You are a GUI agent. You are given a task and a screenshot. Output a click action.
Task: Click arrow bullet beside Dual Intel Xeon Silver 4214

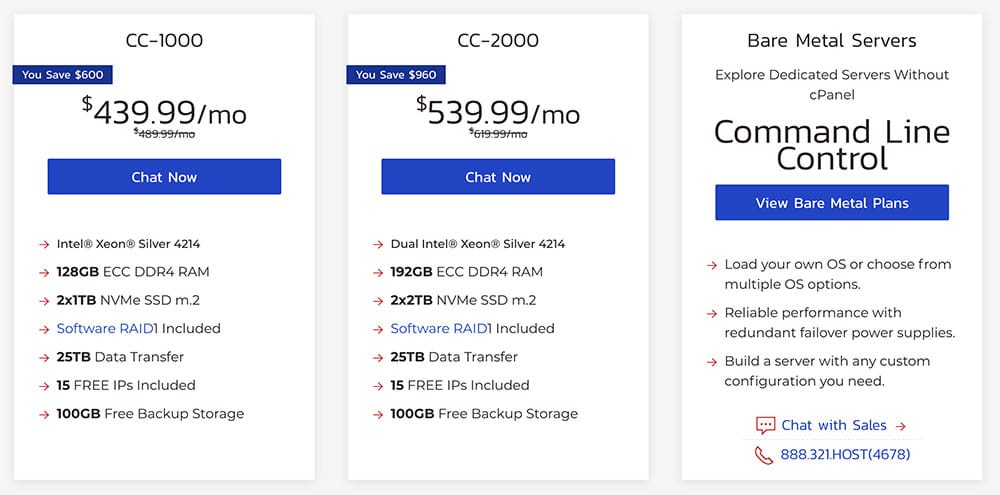tap(378, 244)
